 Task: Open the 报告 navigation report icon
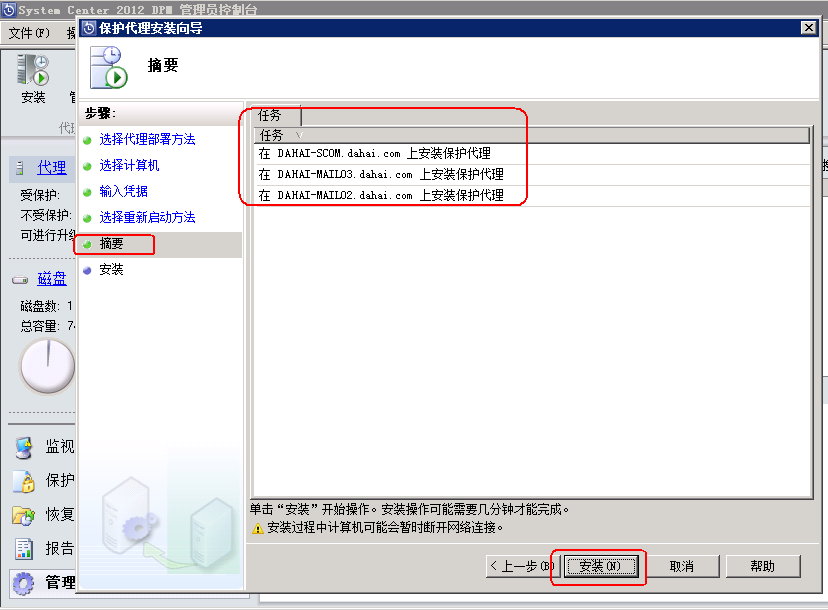(23, 549)
